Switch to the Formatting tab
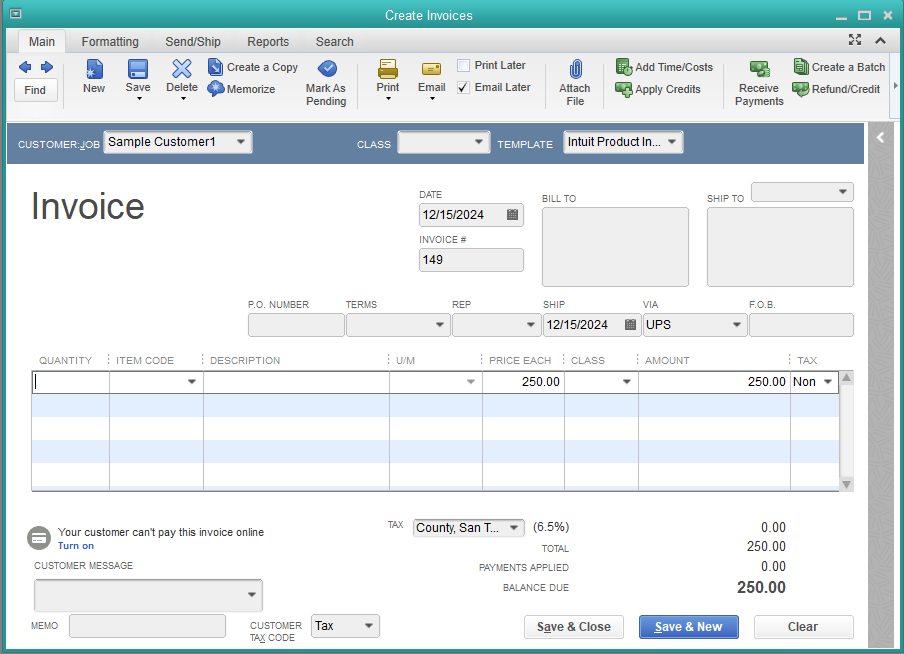This screenshot has height=654, width=904. coord(110,42)
